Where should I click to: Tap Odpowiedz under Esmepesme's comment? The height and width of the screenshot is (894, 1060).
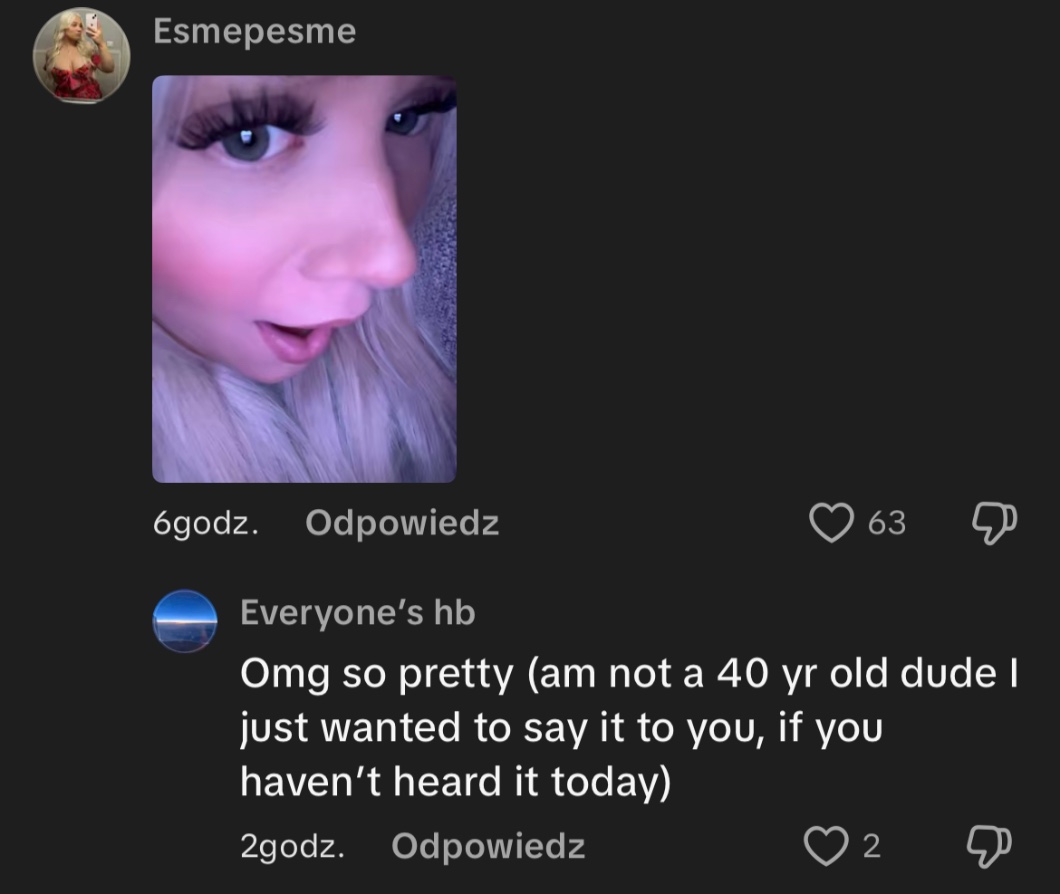pos(402,522)
